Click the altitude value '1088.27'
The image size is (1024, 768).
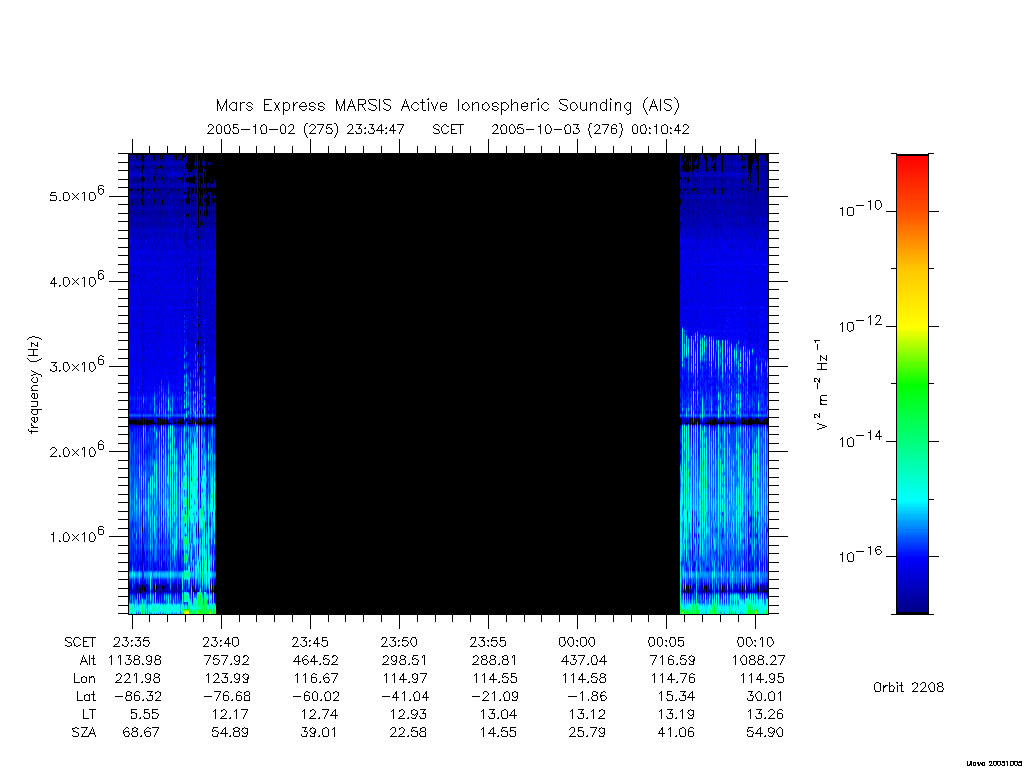click(x=758, y=660)
